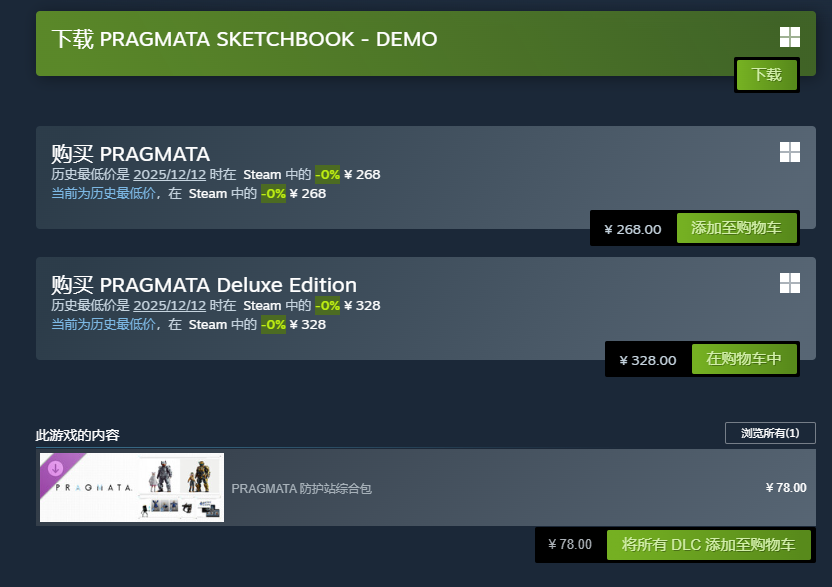The height and width of the screenshot is (587, 832).
Task: Add PRAGMATA to cart with 添加至购物车
Action: (737, 227)
